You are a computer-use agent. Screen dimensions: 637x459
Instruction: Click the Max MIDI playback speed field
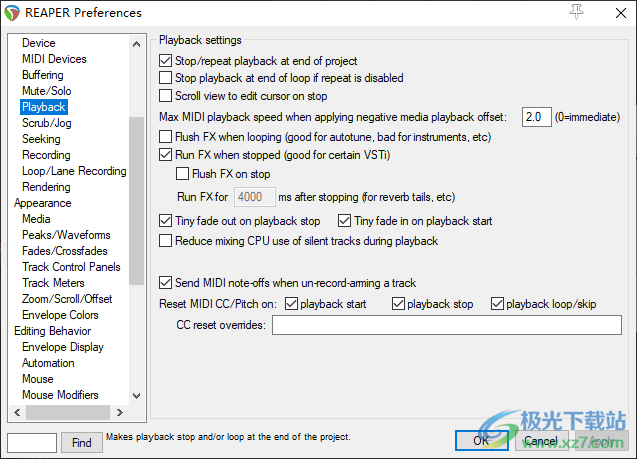[536, 118]
